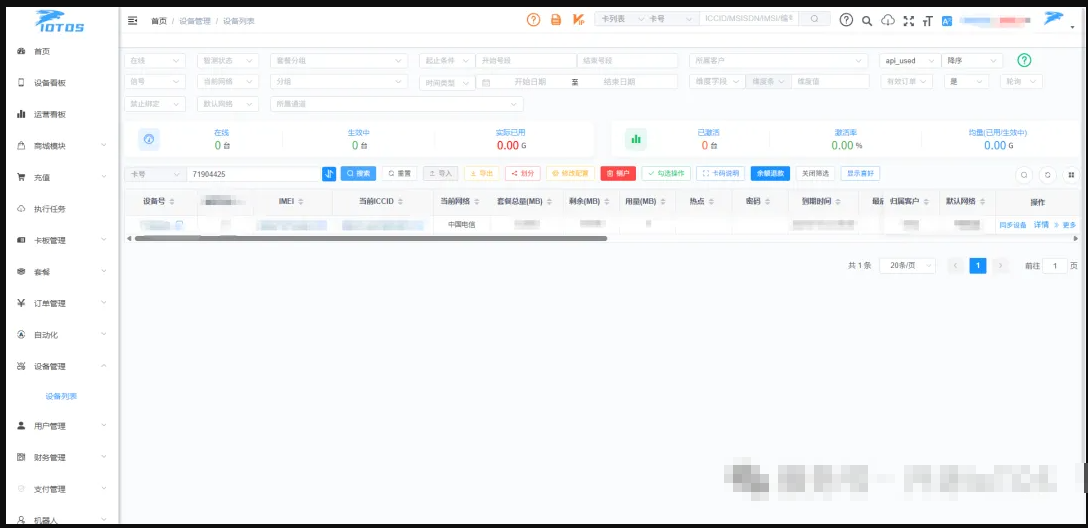
Task: Click the 首页 breadcrumb link
Action: [x=159, y=21]
